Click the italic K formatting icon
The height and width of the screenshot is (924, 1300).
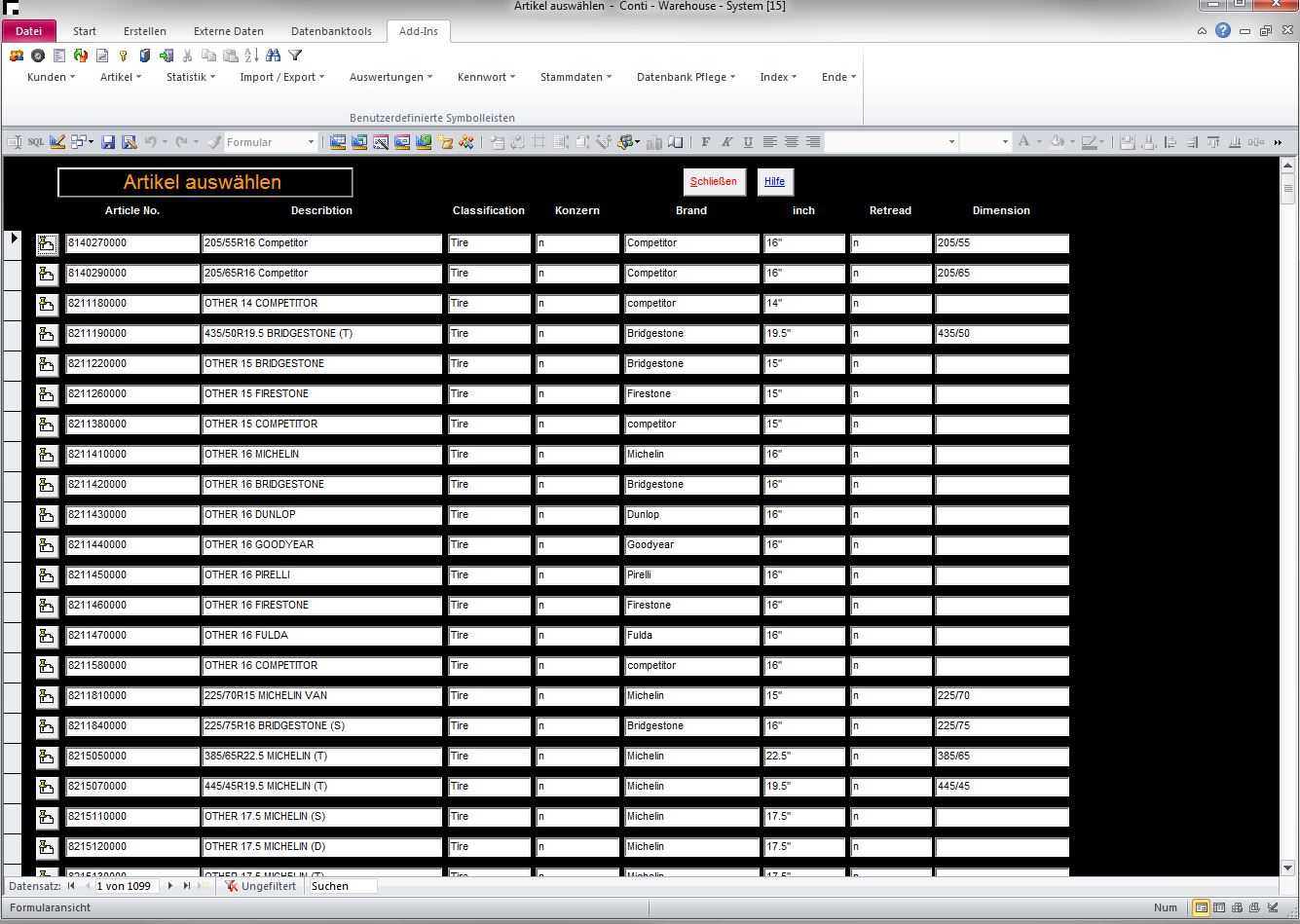pos(726,142)
